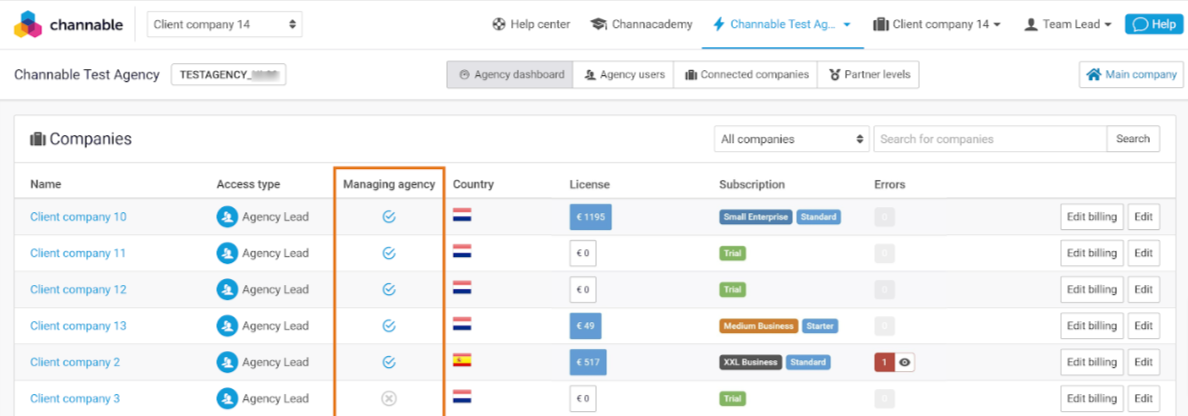The width and height of the screenshot is (1188, 416).
Task: Click the € 49 license badge
Action: click(586, 326)
